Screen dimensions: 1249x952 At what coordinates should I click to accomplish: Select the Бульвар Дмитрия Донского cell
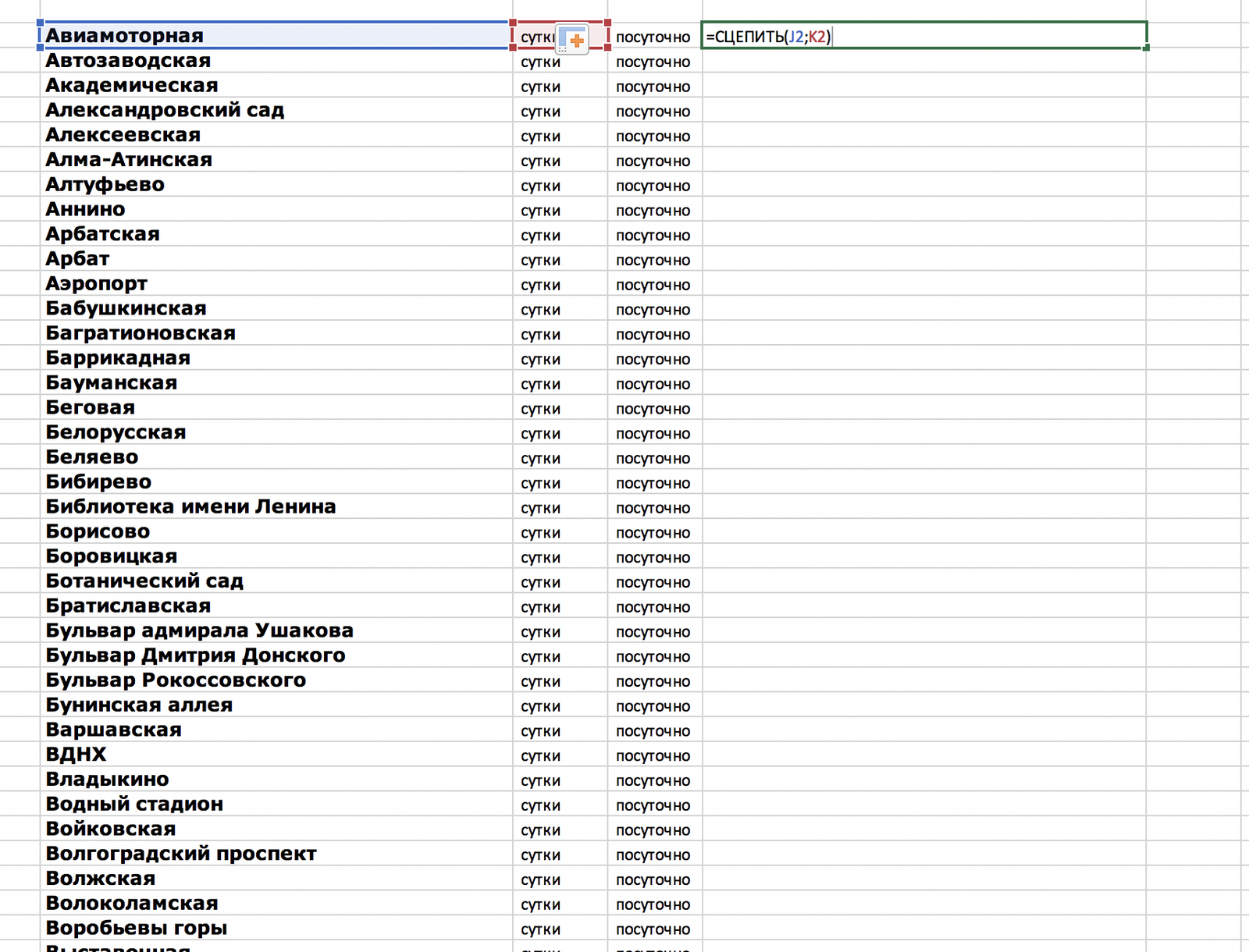pyautogui.click(x=273, y=655)
